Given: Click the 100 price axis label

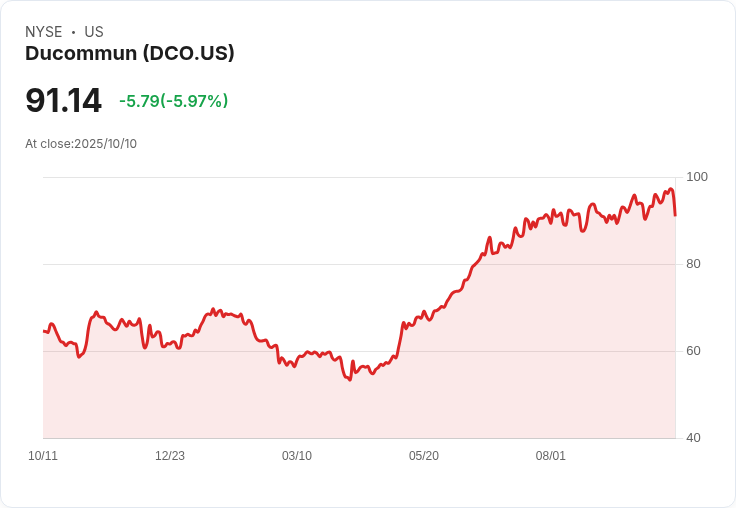Looking at the screenshot, I should pyautogui.click(x=697, y=177).
